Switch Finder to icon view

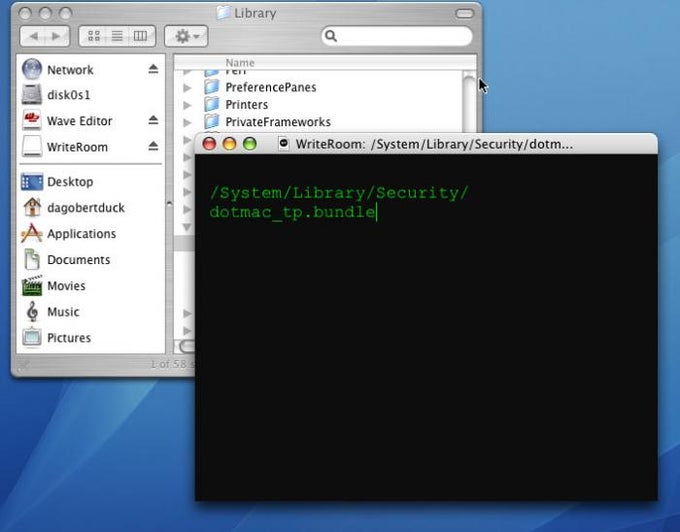click(x=94, y=36)
